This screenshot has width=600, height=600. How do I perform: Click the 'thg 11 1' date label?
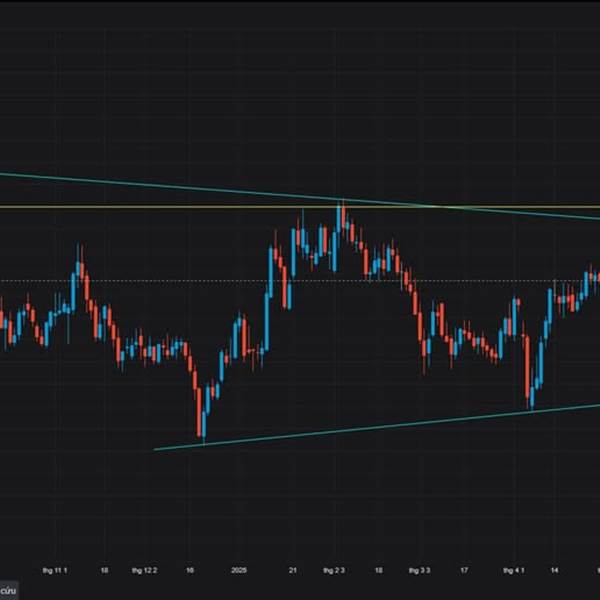pyautogui.click(x=55, y=571)
